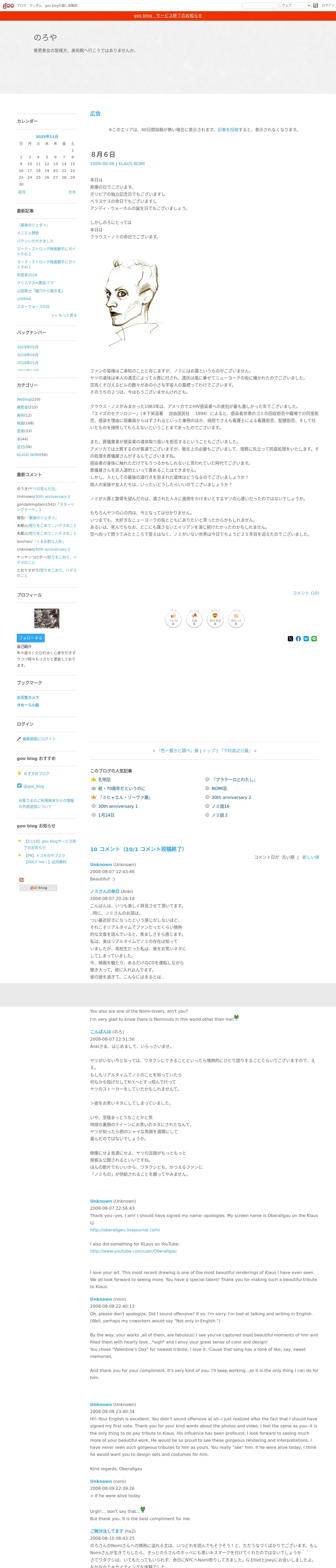Go to 前月 in the calendar
Image resolution: width=336 pixels, height=1568 pixels.
tap(22, 192)
